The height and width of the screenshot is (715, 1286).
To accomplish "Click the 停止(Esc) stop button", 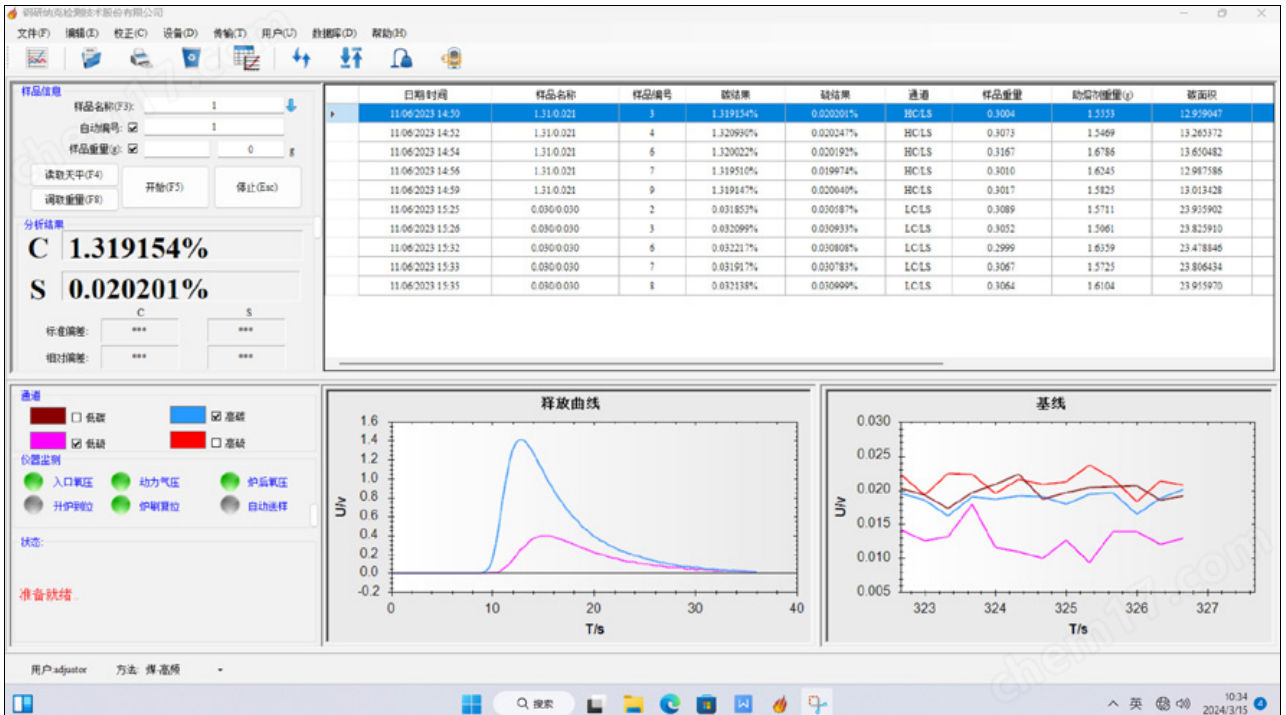I will point(257,187).
